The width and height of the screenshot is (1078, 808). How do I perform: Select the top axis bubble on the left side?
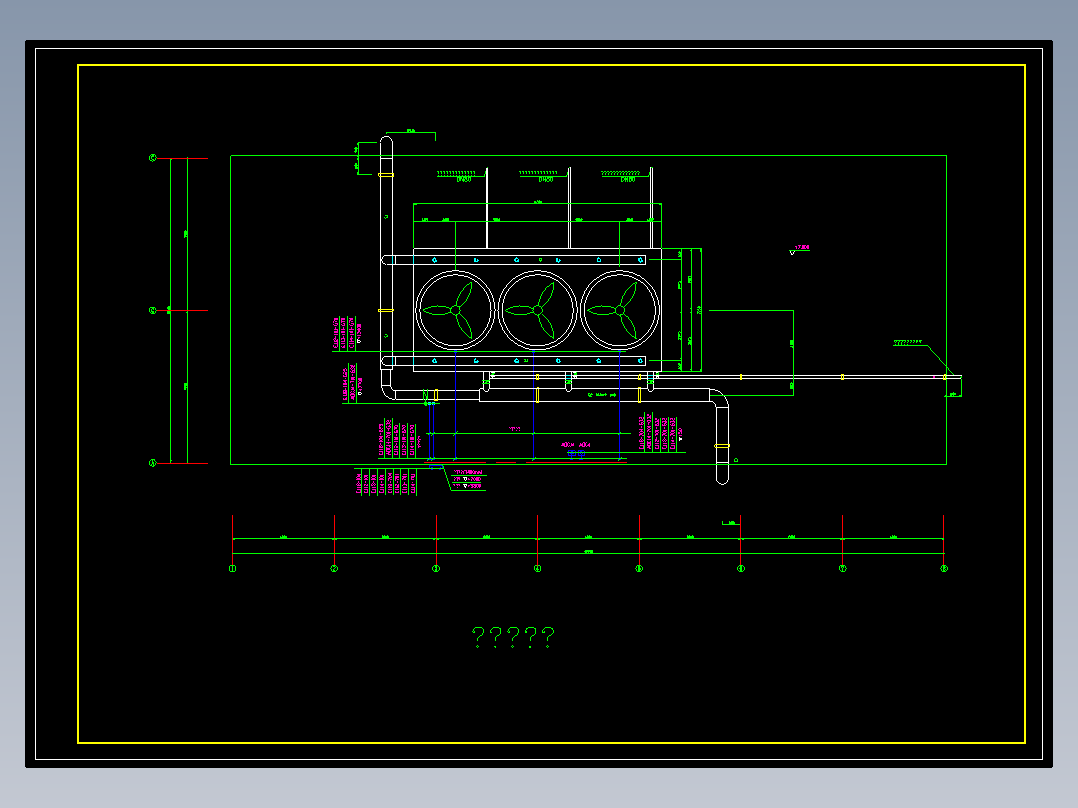pos(153,158)
